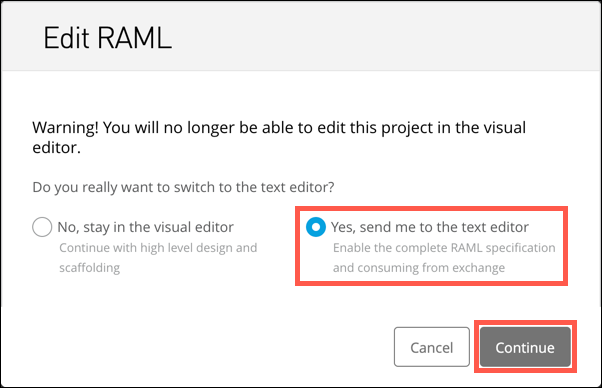
Task: Click the empty gray header area beside the title
Action: (x=384, y=36)
